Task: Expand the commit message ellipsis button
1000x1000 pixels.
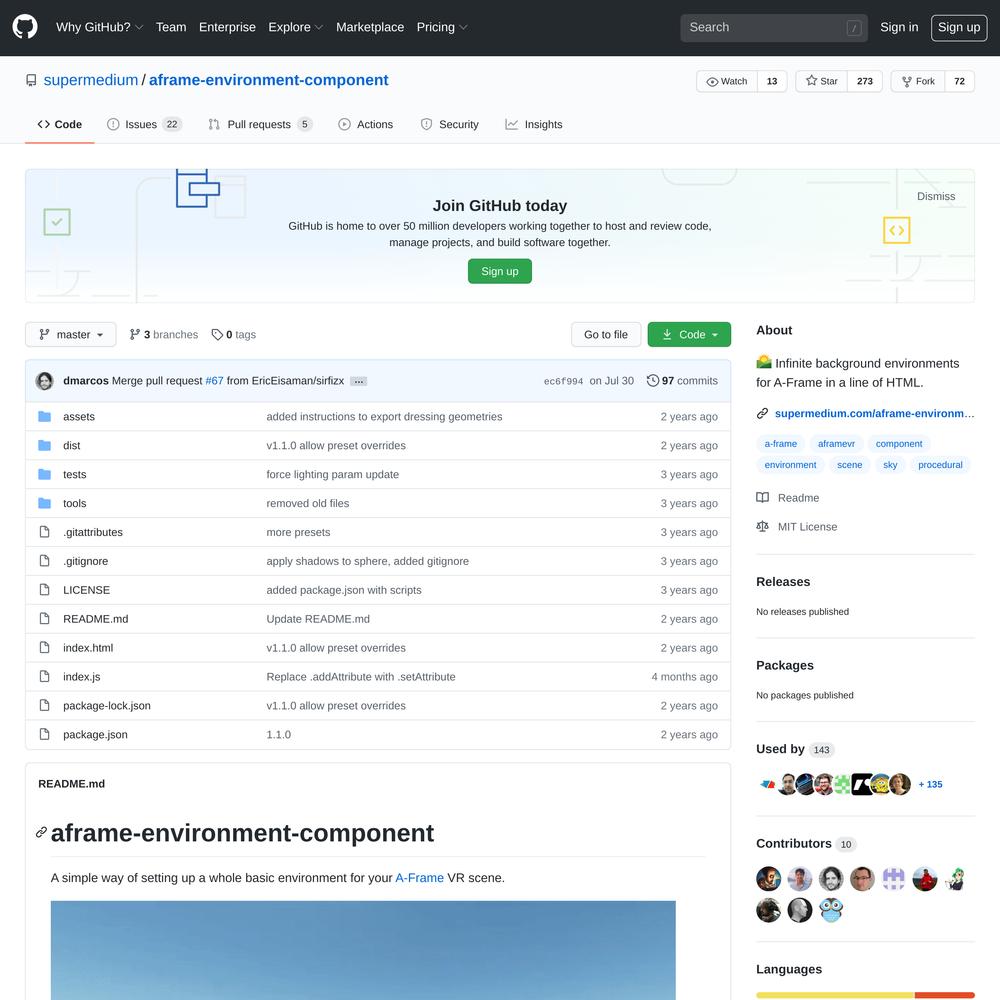Action: click(x=358, y=381)
